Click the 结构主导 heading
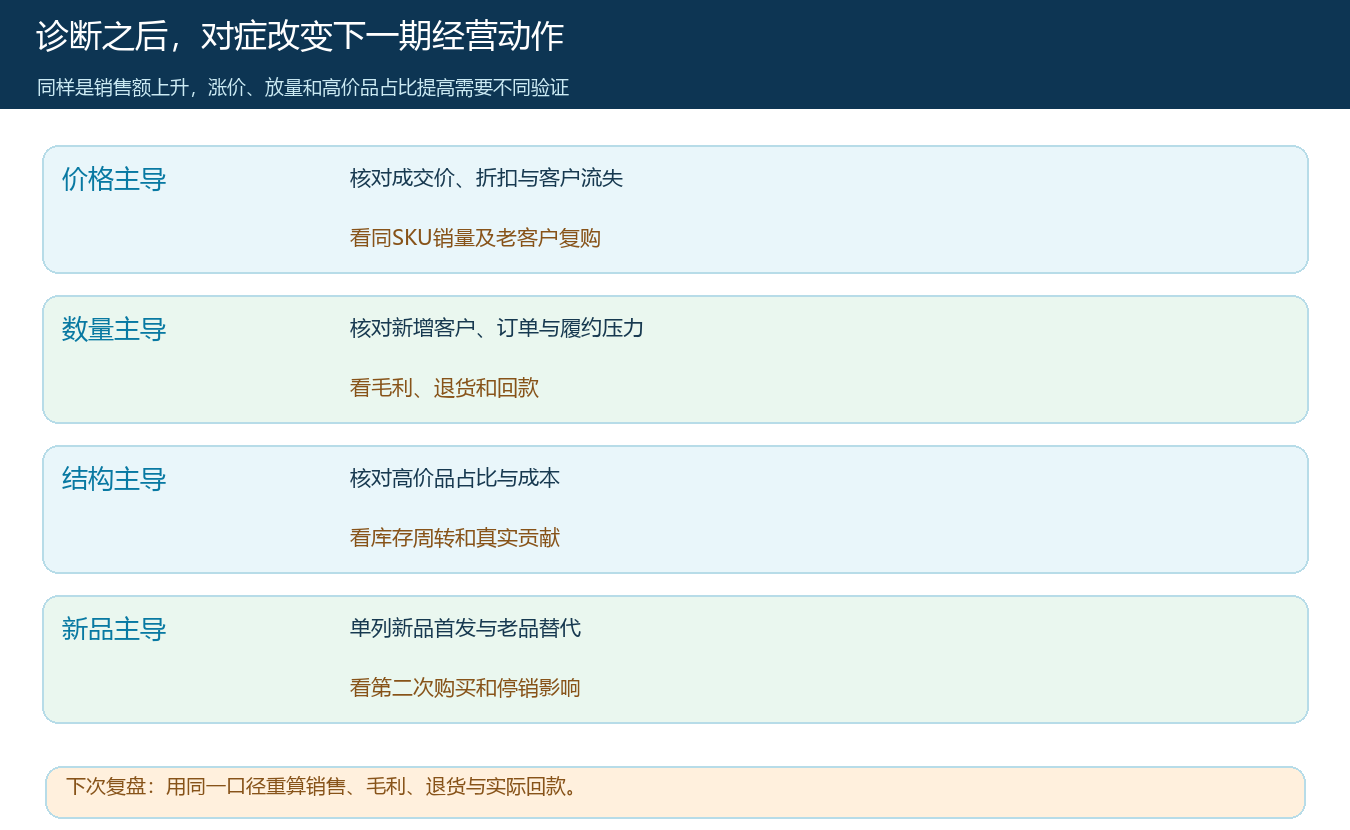Image resolution: width=1350 pixels, height=830 pixels. pos(114,480)
